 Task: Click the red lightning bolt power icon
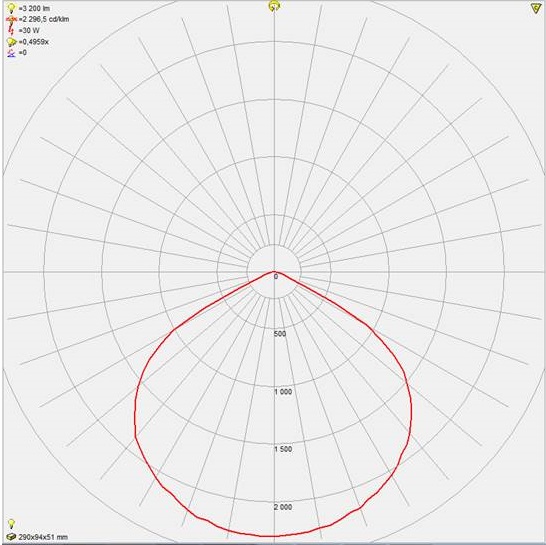coord(11,30)
